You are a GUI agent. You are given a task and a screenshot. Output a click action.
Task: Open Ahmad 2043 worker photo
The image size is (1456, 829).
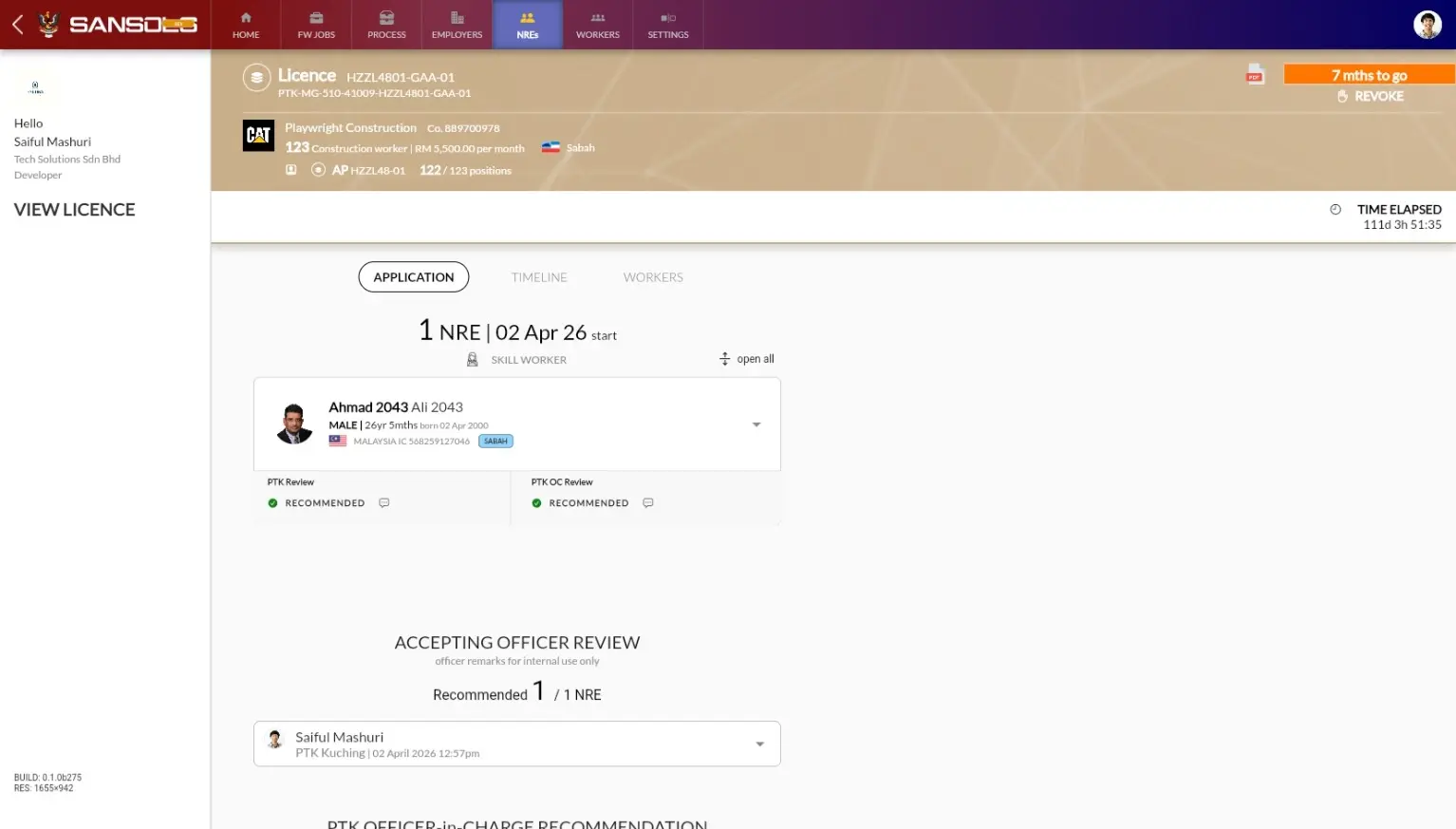click(x=294, y=424)
